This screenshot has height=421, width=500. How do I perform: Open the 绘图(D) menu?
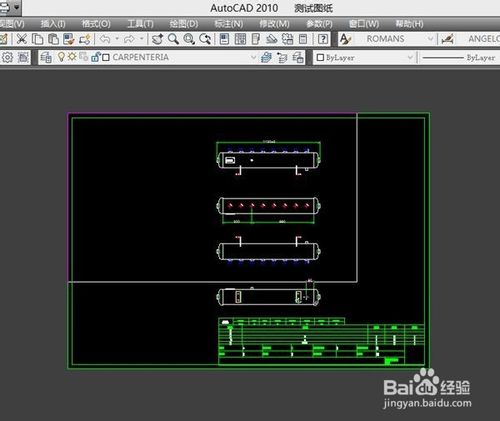pos(184,24)
